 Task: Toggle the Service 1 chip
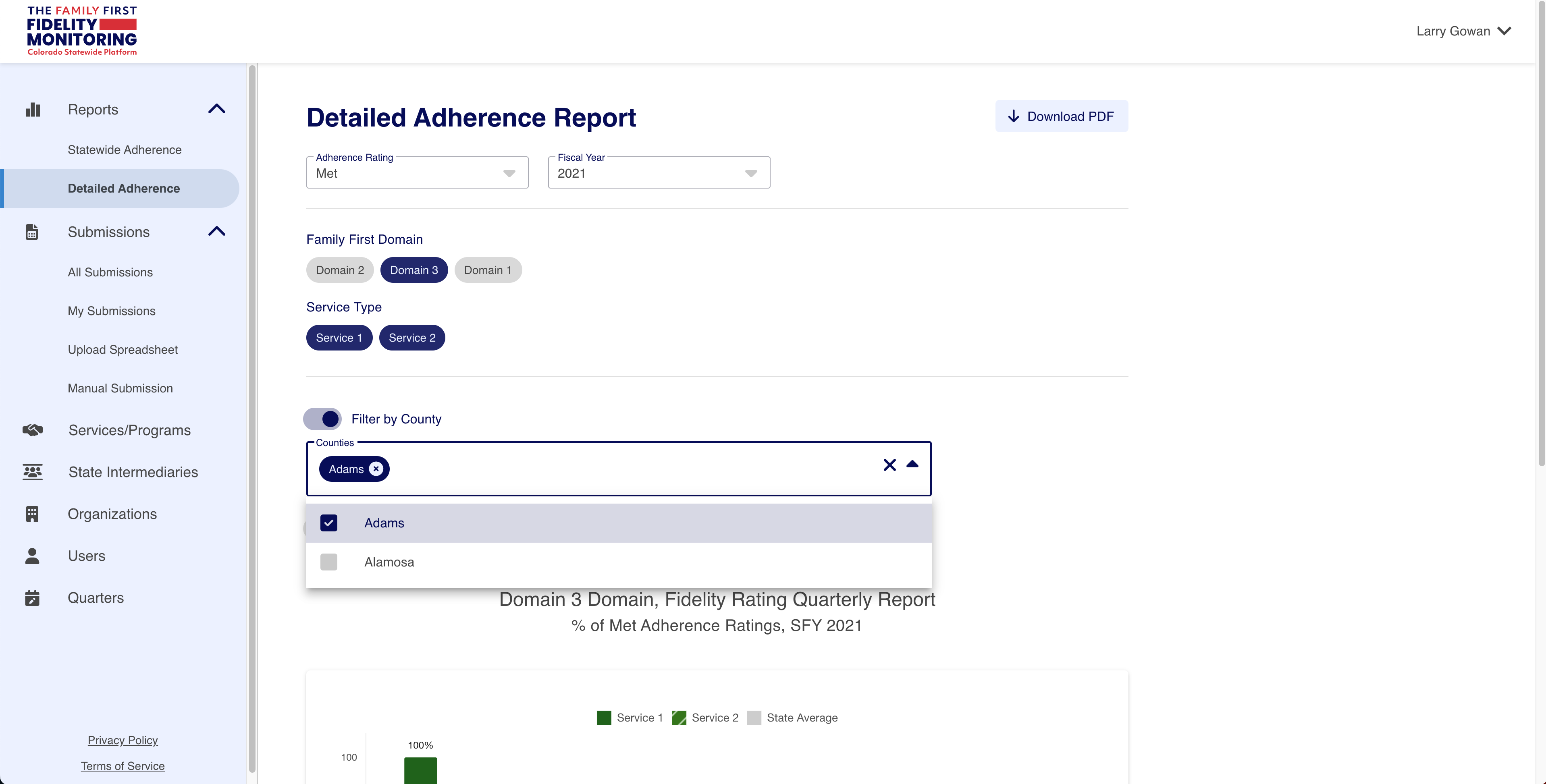tap(339, 338)
